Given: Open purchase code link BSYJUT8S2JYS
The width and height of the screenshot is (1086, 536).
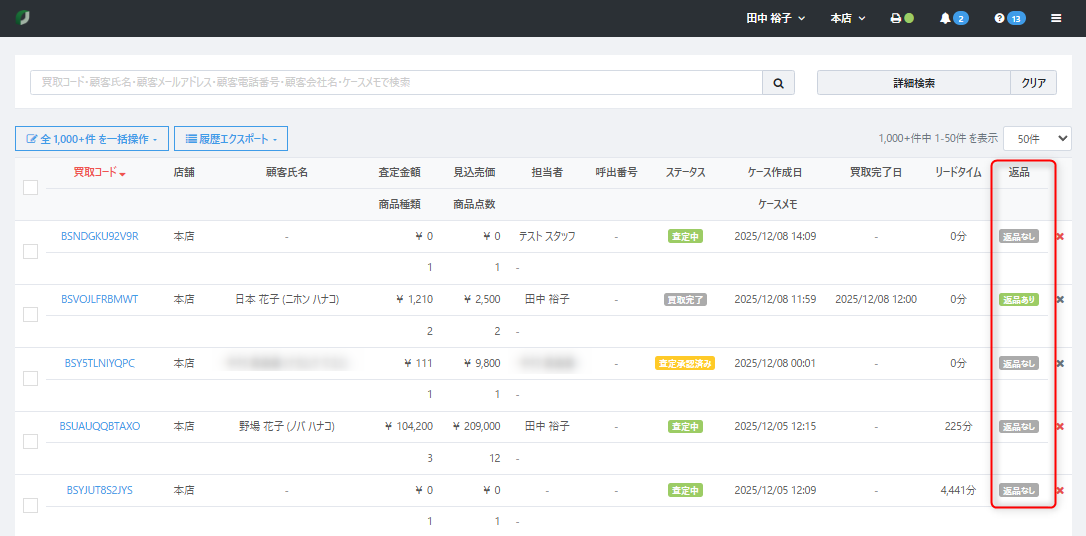Looking at the screenshot, I should pyautogui.click(x=99, y=490).
